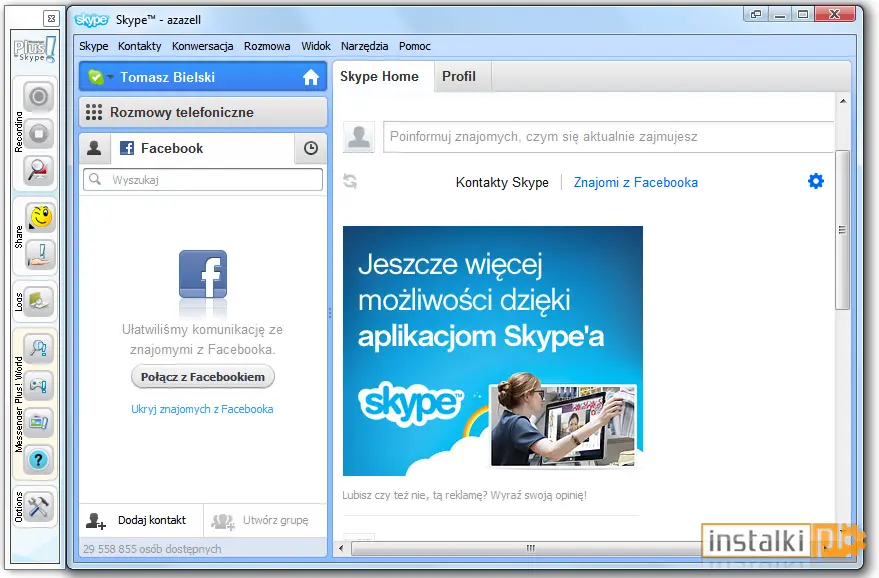
Task: Open the Skype menu
Action: (x=94, y=46)
